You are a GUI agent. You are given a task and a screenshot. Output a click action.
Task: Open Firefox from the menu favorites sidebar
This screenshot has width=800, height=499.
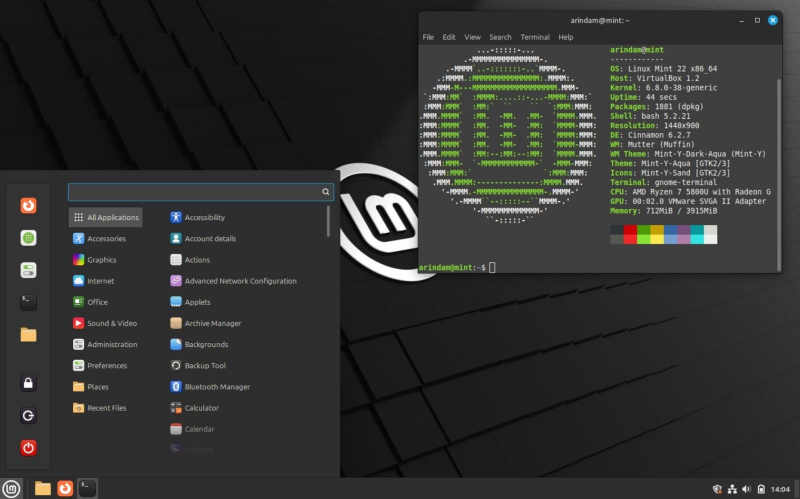click(29, 206)
